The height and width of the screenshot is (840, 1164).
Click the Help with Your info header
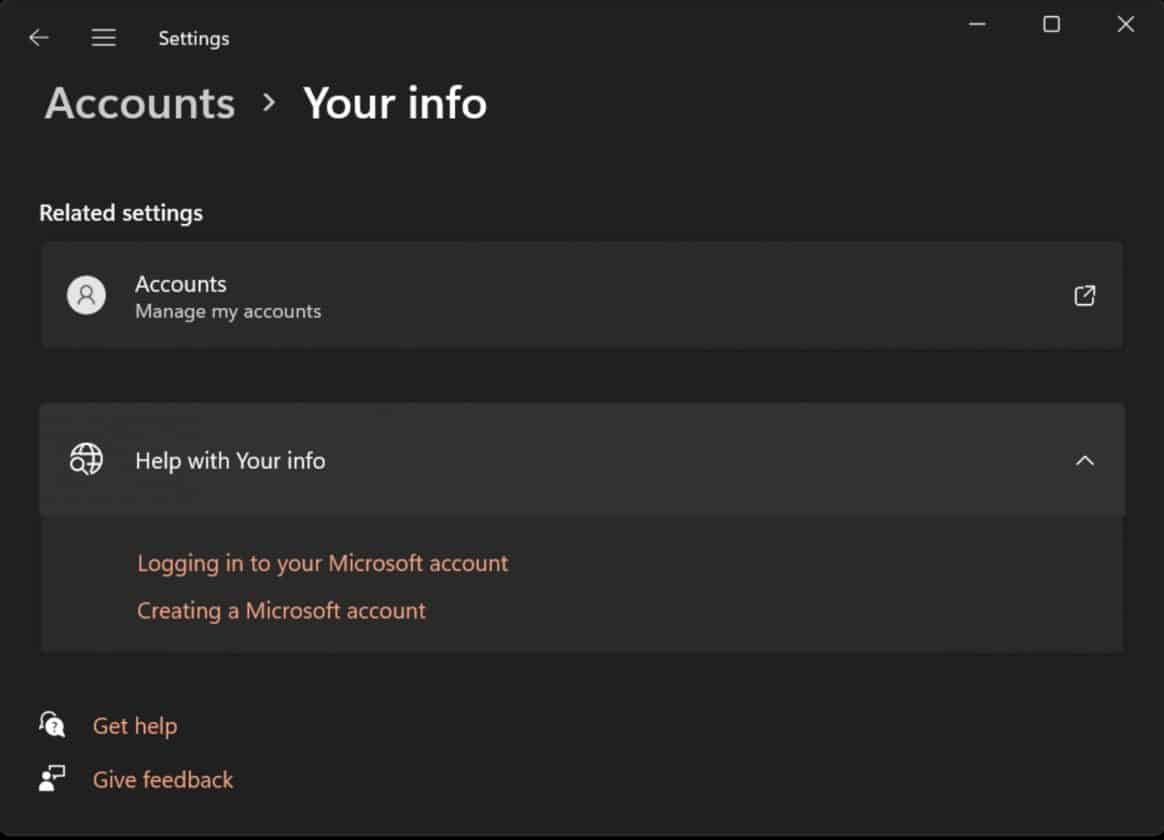coord(230,461)
